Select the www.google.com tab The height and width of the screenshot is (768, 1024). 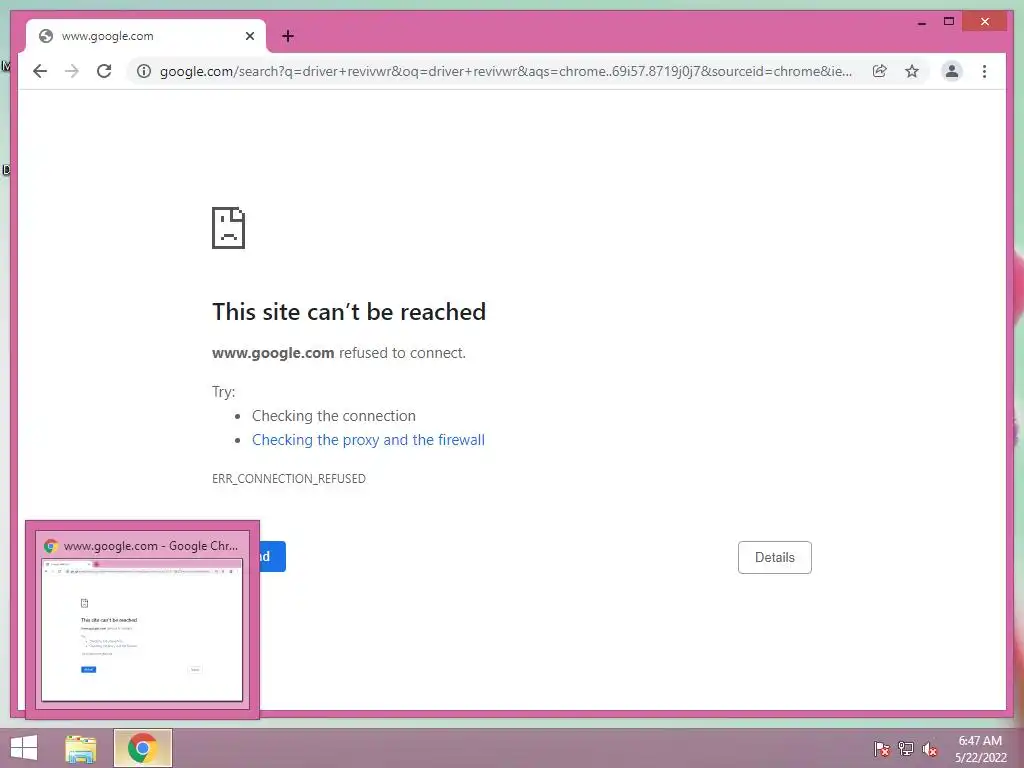(x=146, y=36)
